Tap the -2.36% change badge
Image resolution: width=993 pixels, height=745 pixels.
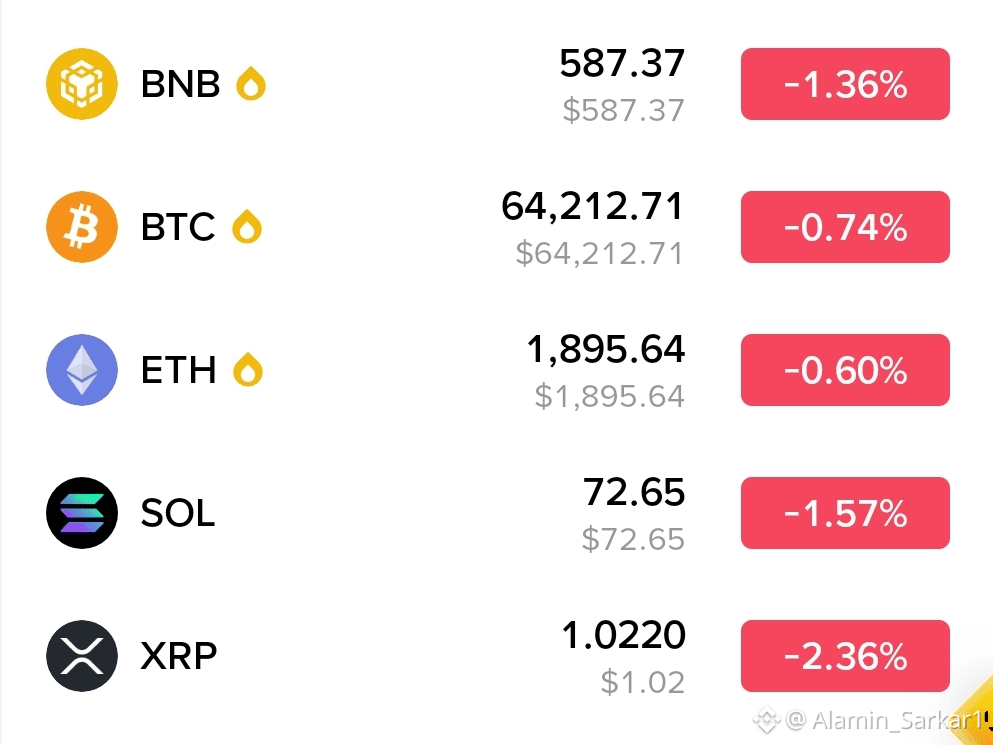pos(845,656)
